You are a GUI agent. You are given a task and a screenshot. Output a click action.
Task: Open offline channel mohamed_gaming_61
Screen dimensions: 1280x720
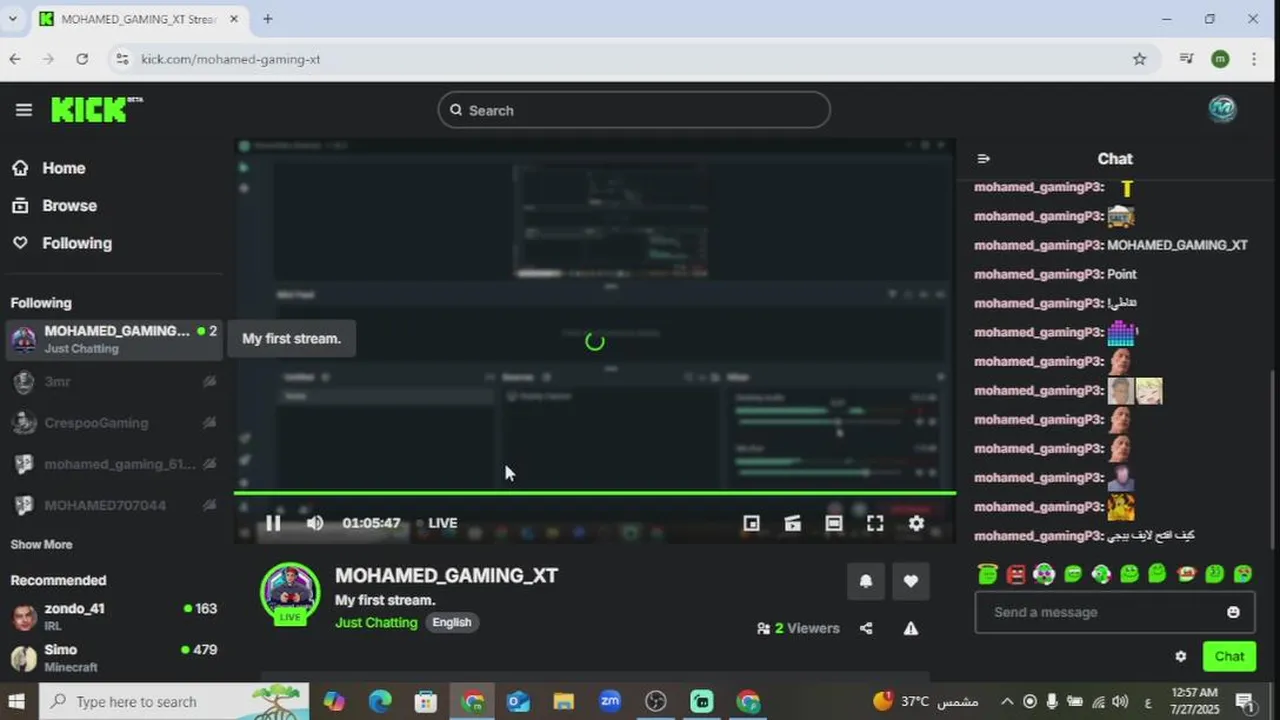pyautogui.click(x=113, y=464)
